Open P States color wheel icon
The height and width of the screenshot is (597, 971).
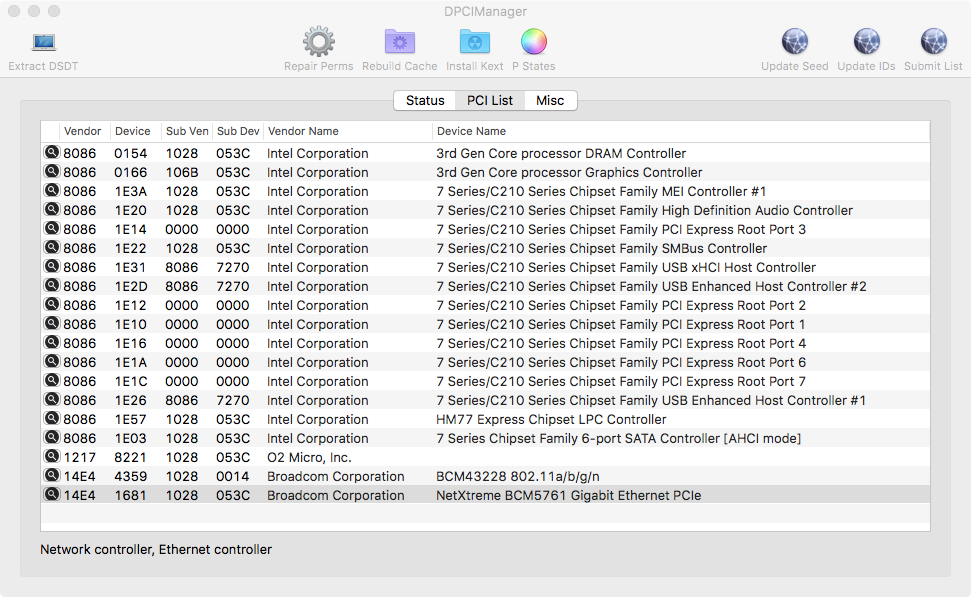[x=533, y=41]
